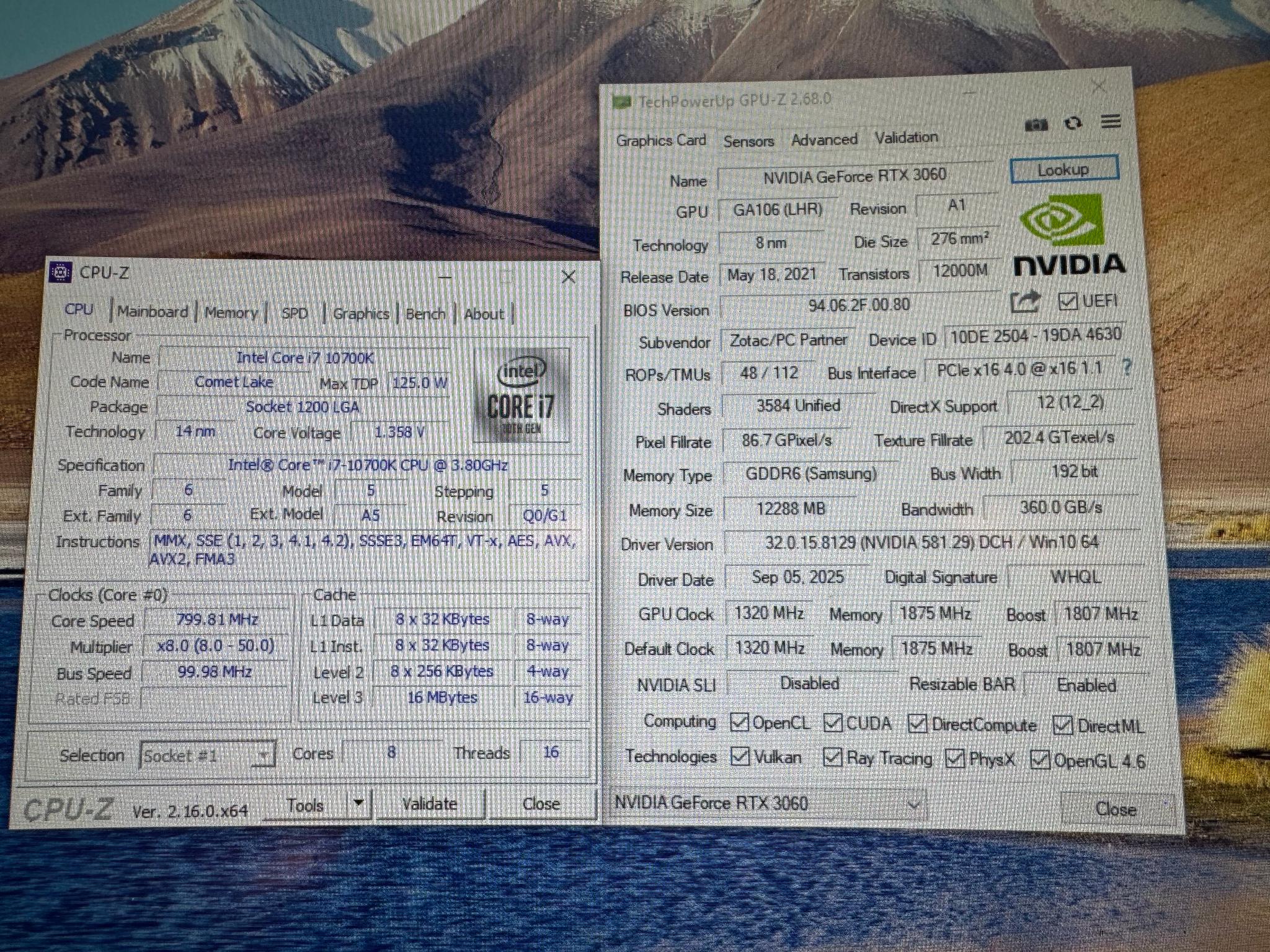Click the Subvendor Zotac/PC Partner value
Screen dimensions: 1270x952
[789, 340]
